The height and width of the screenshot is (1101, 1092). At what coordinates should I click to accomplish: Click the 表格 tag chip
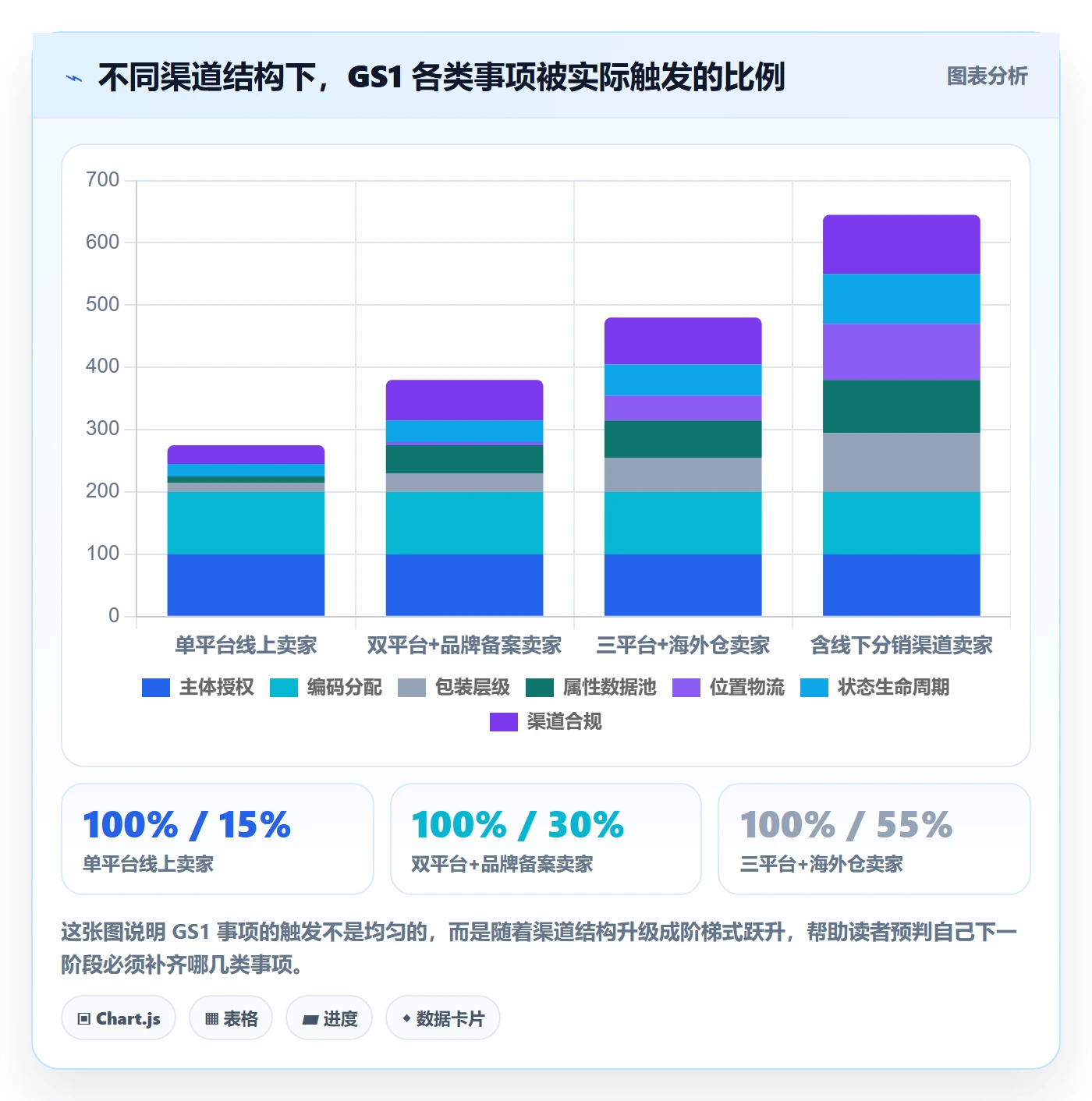(231, 1018)
